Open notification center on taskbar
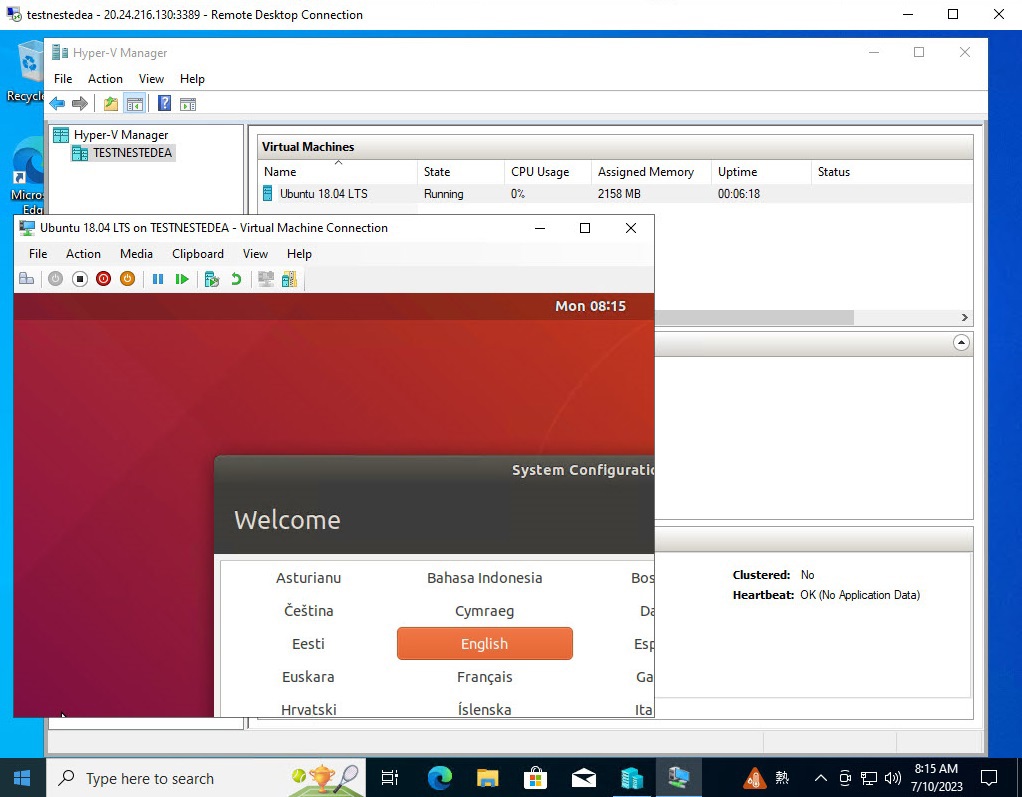 point(989,778)
